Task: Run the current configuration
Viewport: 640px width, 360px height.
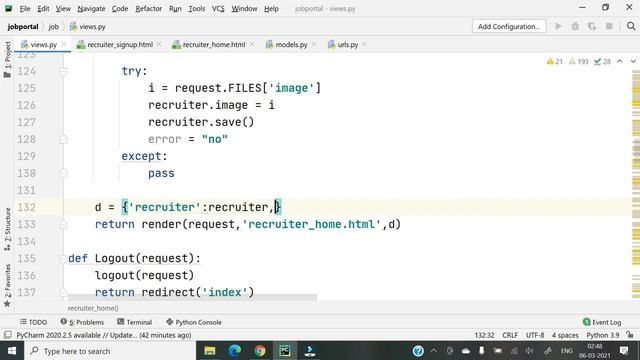Action: coord(558,26)
